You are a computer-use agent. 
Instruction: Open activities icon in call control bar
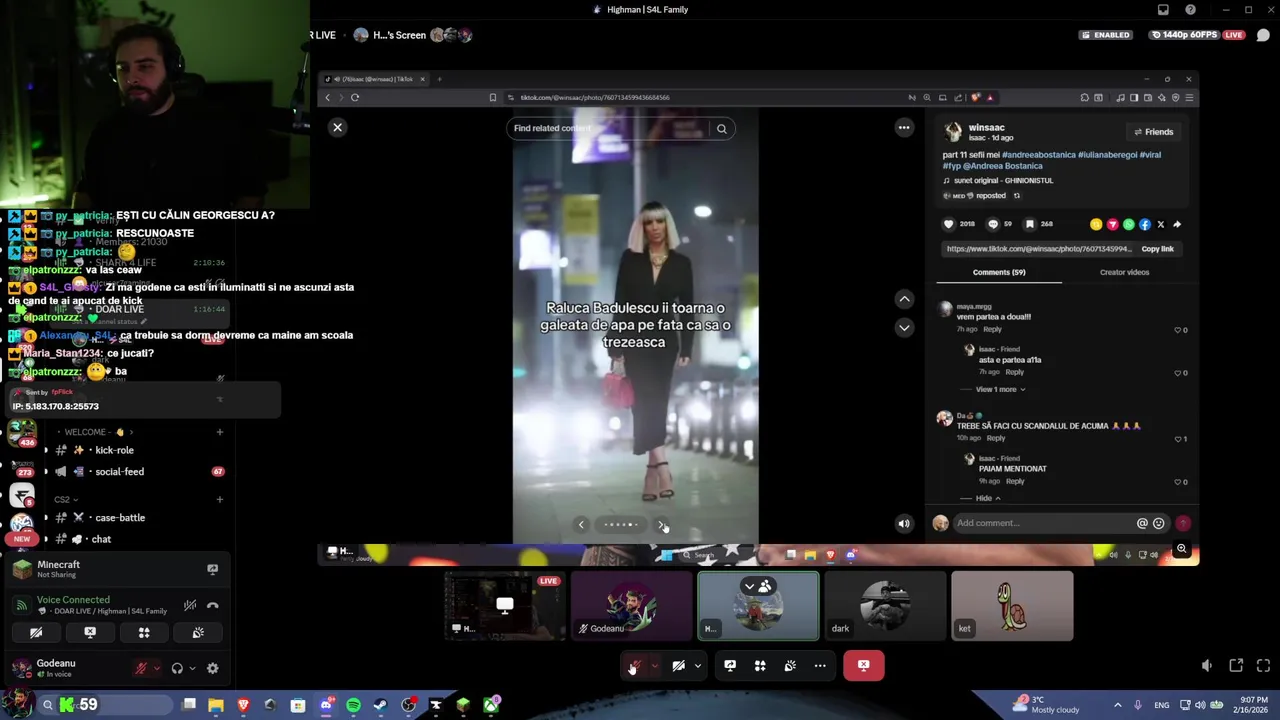[x=760, y=666]
